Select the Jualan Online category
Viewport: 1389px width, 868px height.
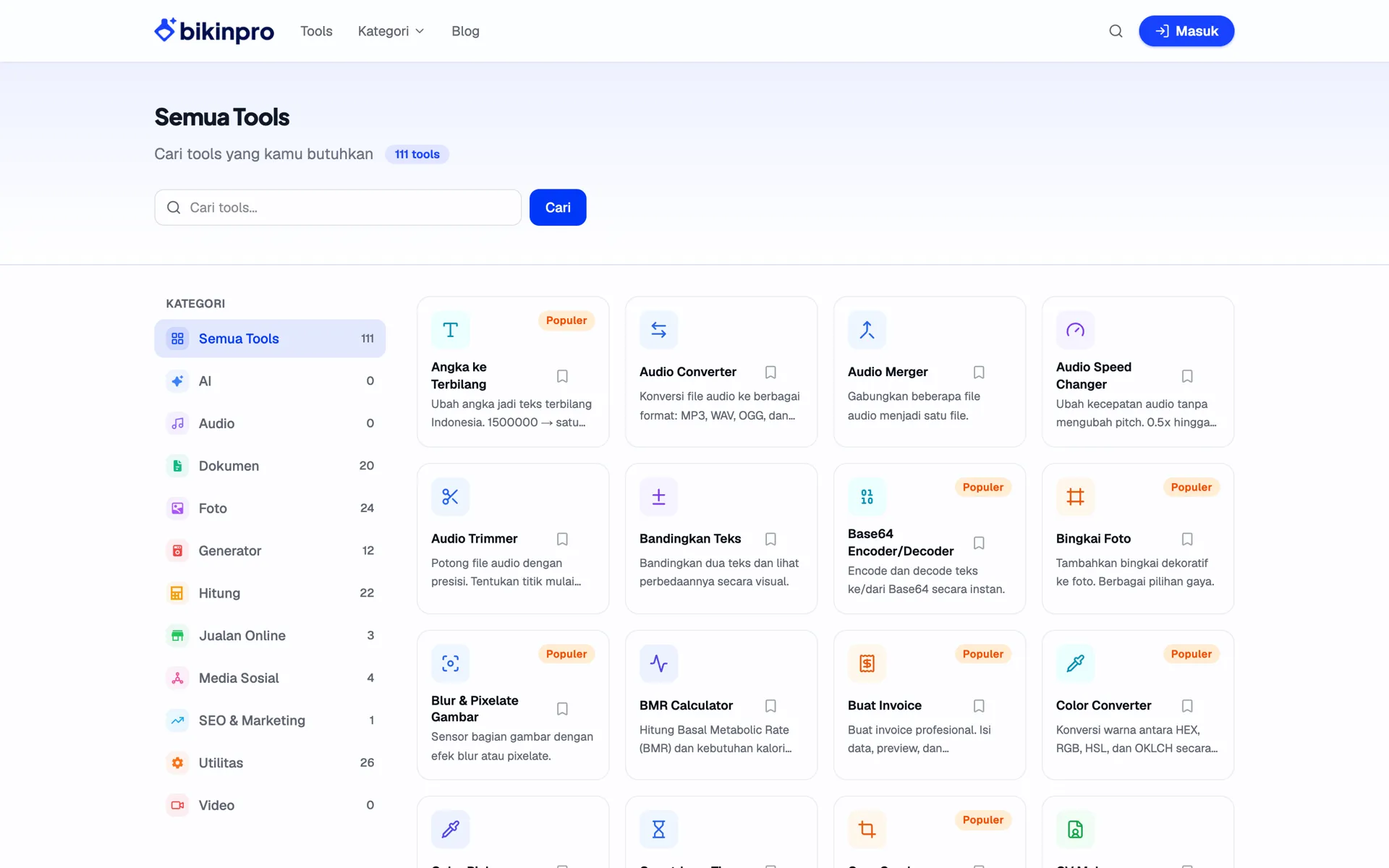coord(270,636)
